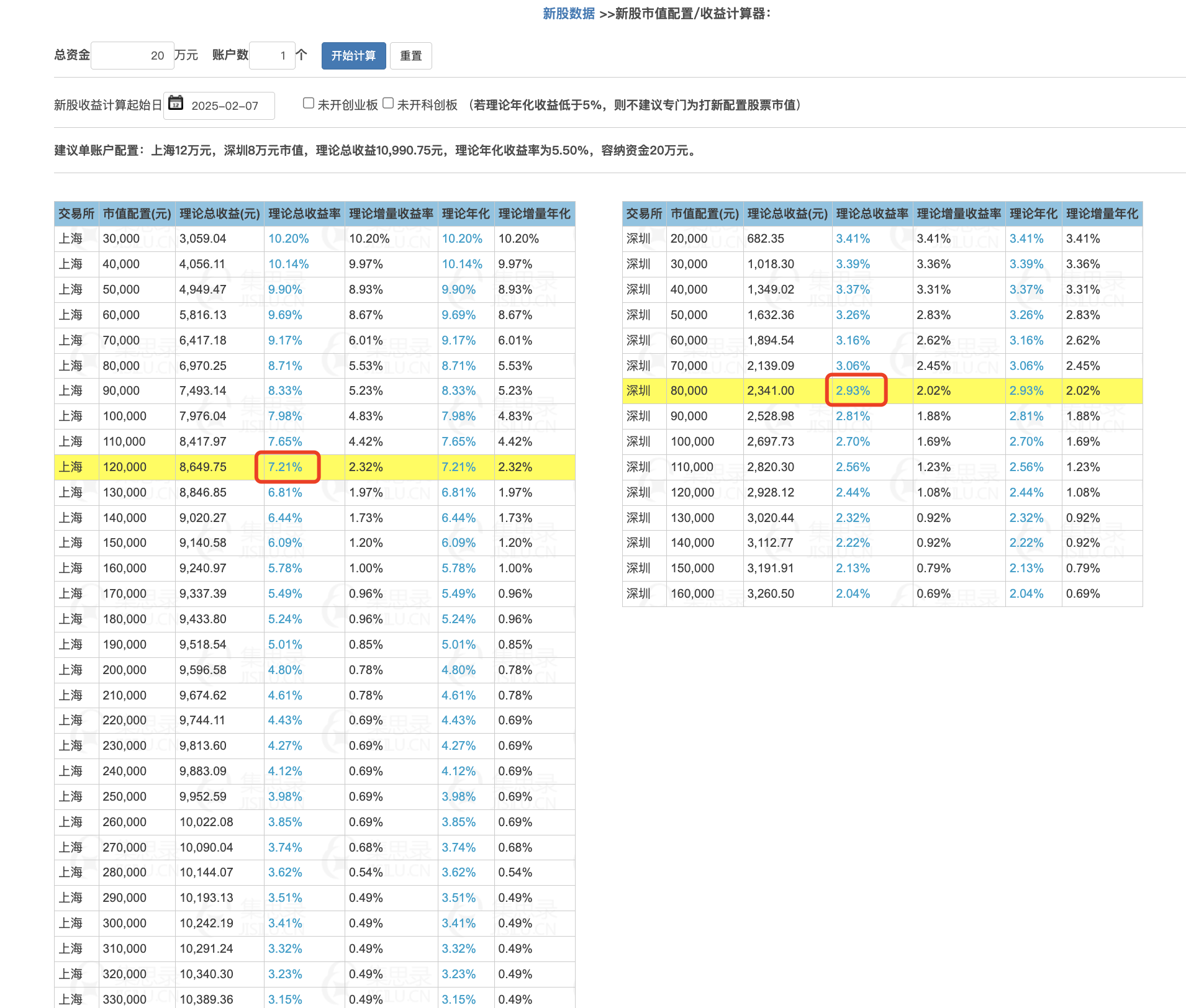Select Shanghai table 理论增量年化 column header

pyautogui.click(x=534, y=214)
